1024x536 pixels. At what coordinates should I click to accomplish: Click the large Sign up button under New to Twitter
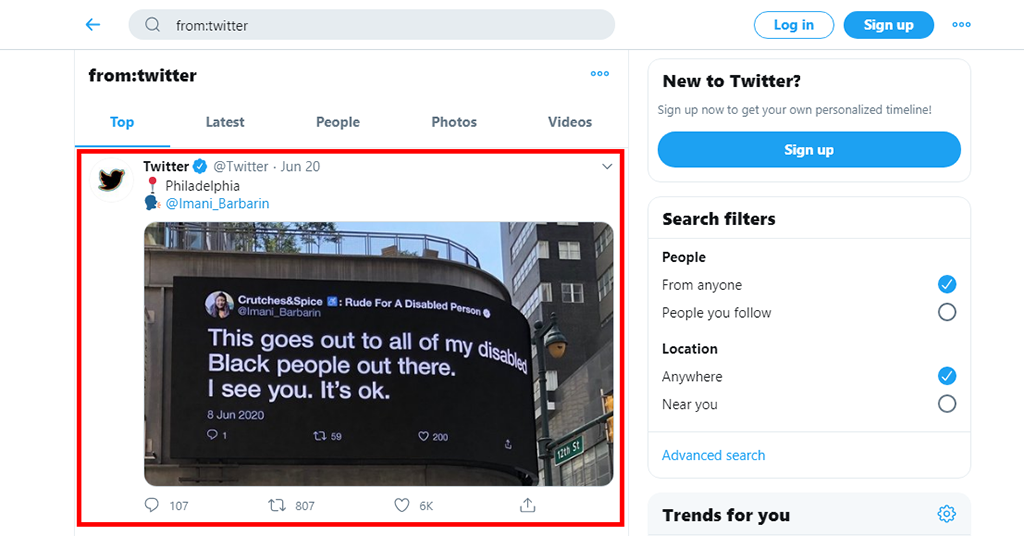808,150
